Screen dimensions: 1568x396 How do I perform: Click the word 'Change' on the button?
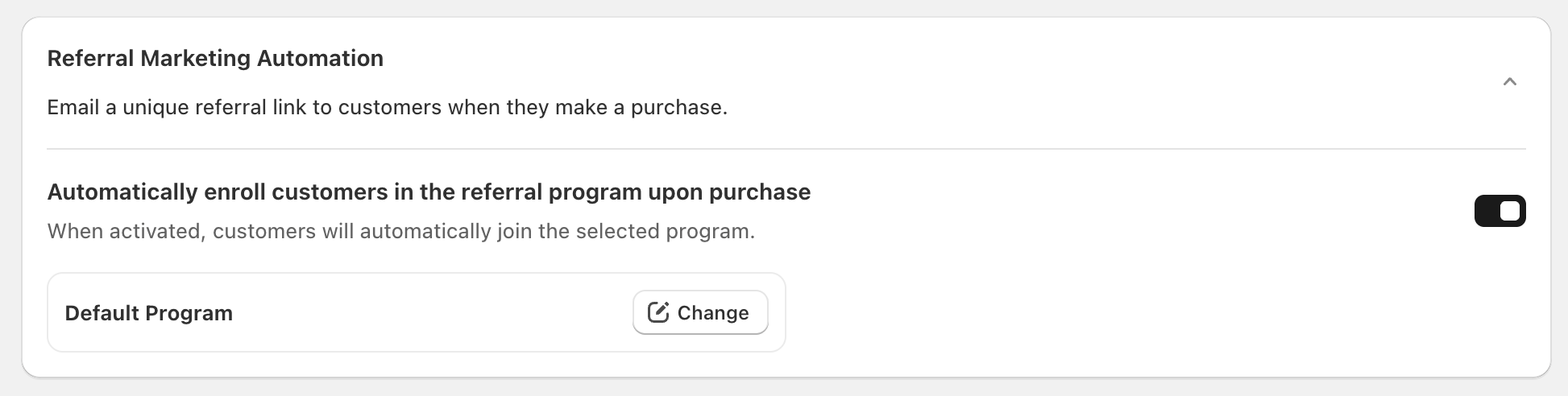713,313
